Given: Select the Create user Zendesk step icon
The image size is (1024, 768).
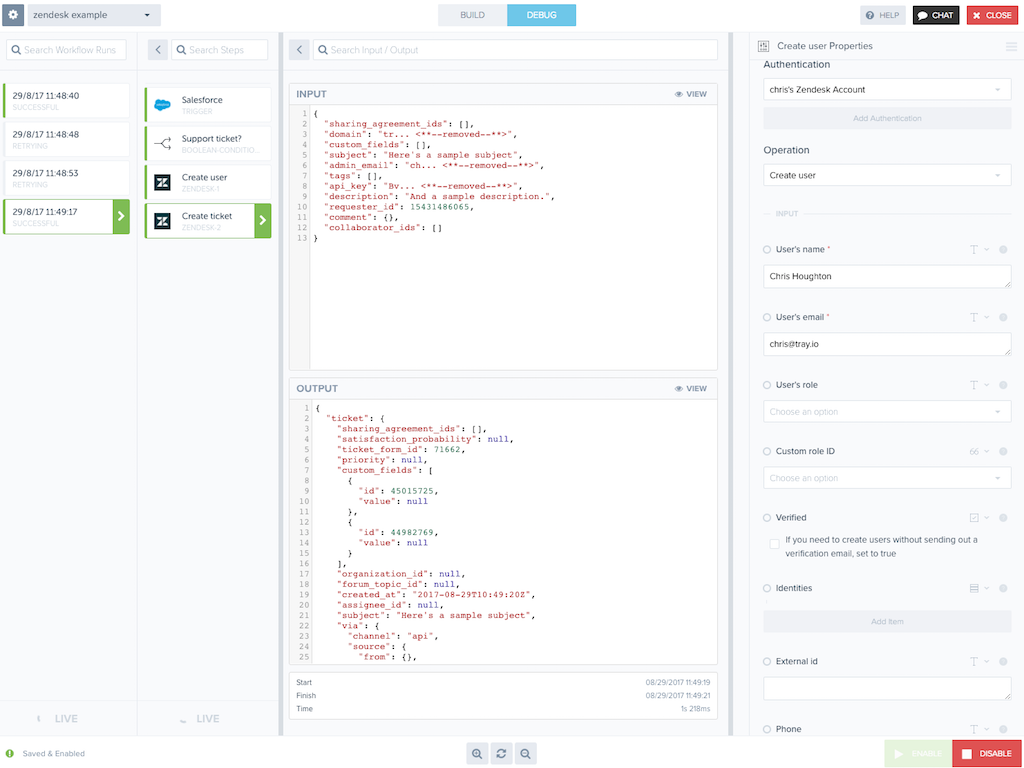Looking at the screenshot, I should click(163, 181).
